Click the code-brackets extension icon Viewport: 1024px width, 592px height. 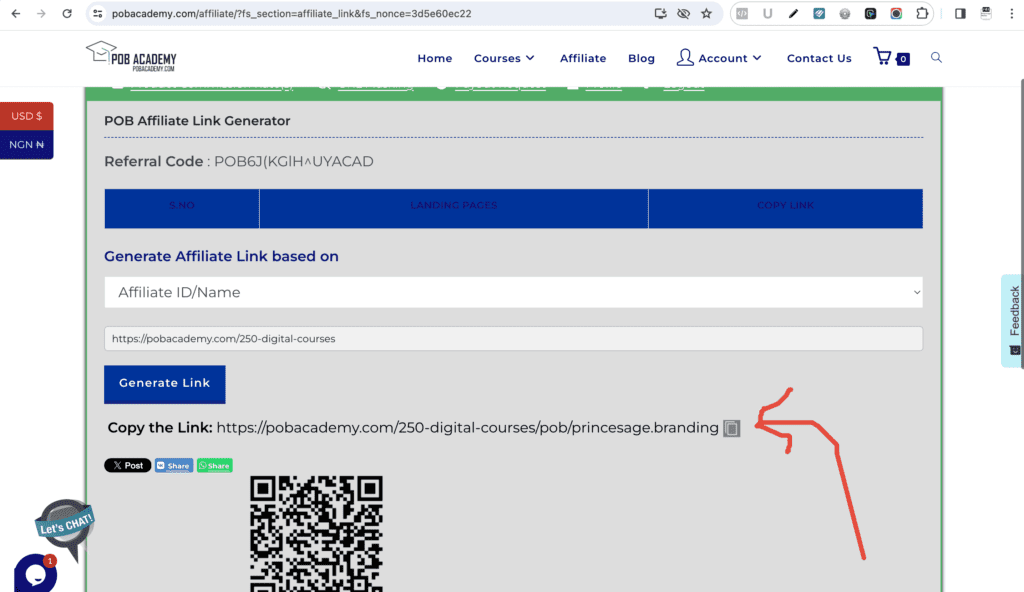742,13
